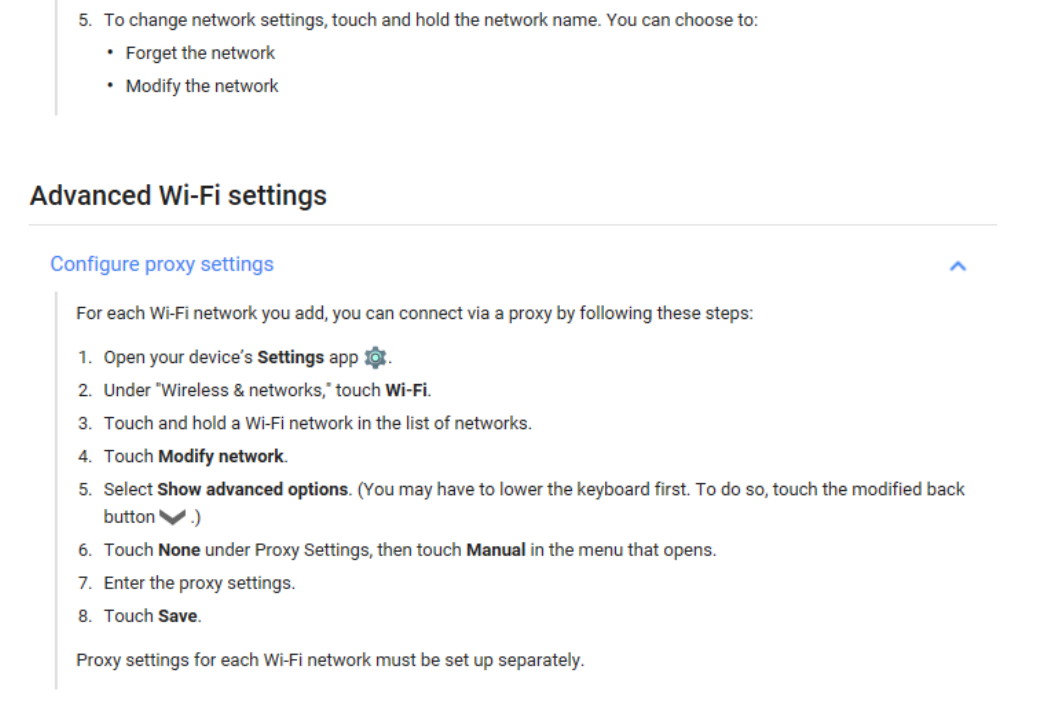Click the bold word Save in step 8
Viewport: 1047px width, 702px height.
[178, 616]
